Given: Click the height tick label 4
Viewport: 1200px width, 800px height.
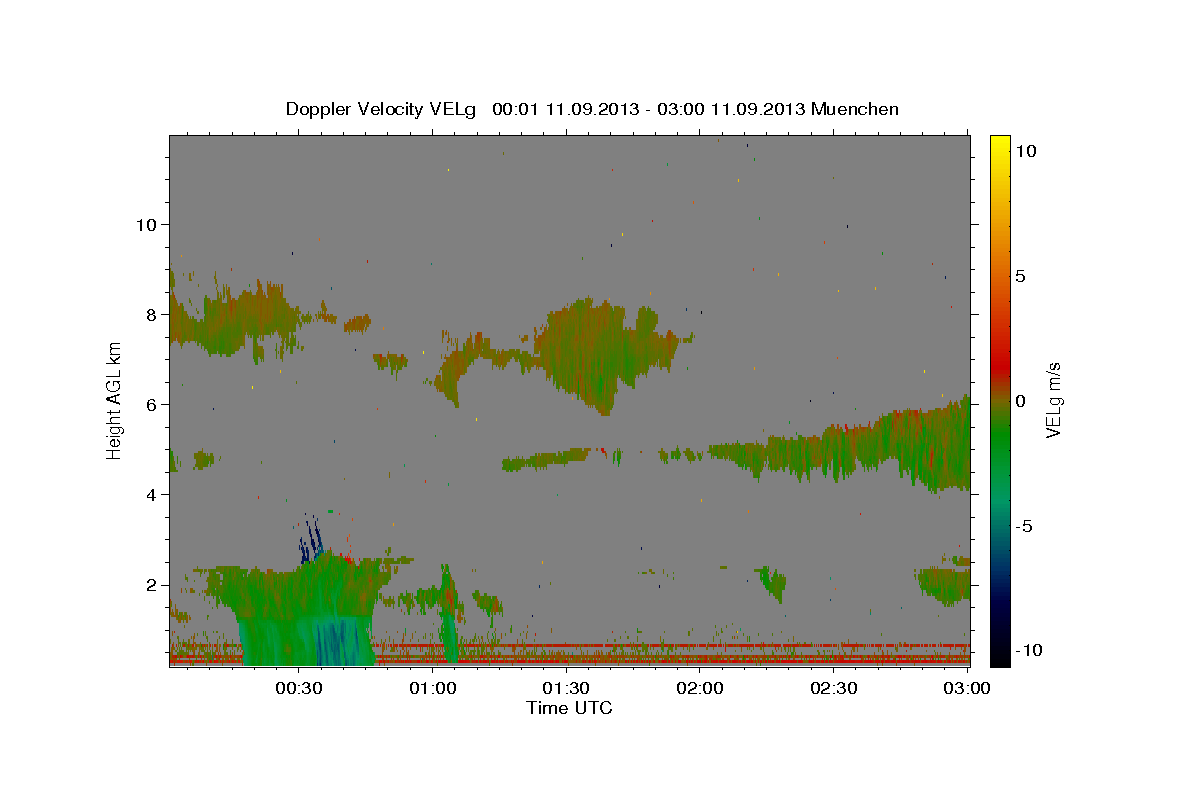Looking at the screenshot, I should [x=150, y=494].
